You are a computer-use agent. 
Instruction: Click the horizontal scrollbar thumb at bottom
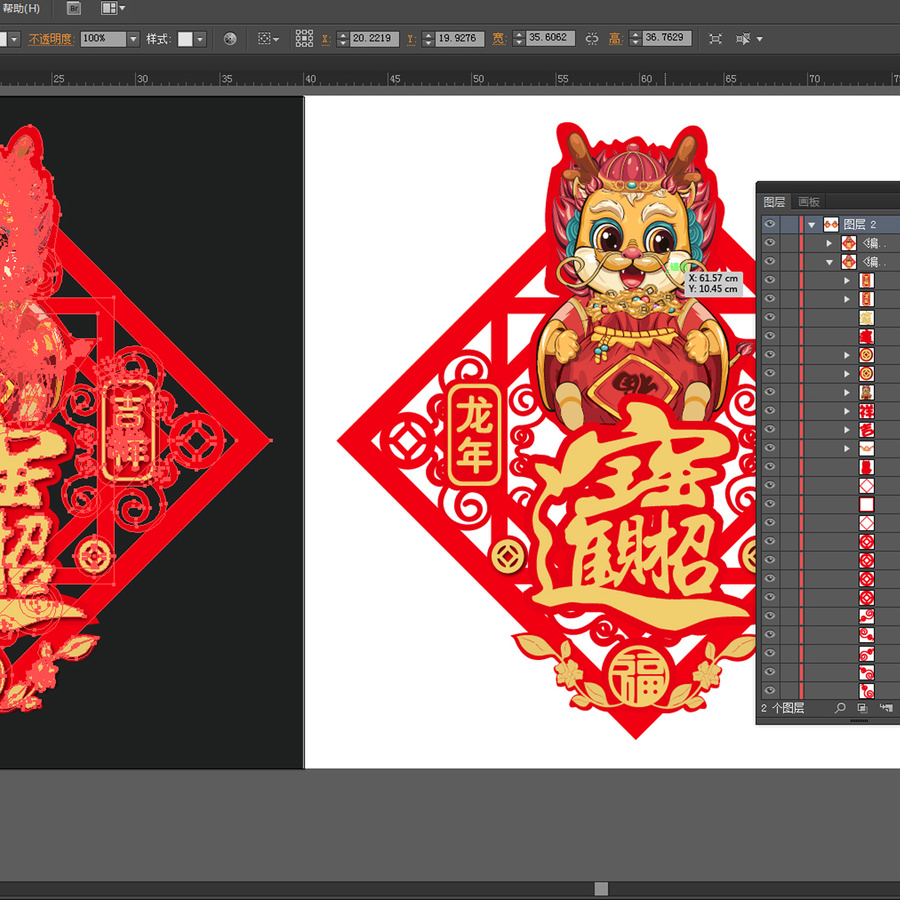click(601, 889)
